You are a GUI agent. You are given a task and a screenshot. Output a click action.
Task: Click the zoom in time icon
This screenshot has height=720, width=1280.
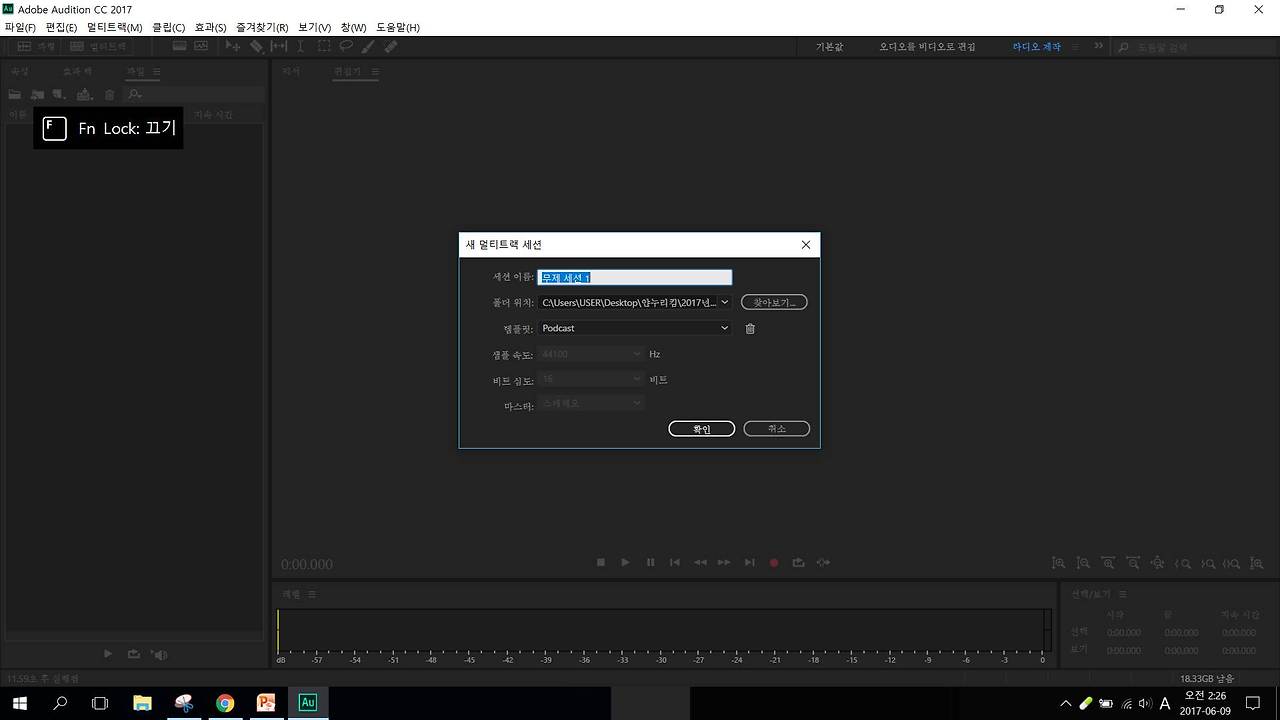point(1108,563)
